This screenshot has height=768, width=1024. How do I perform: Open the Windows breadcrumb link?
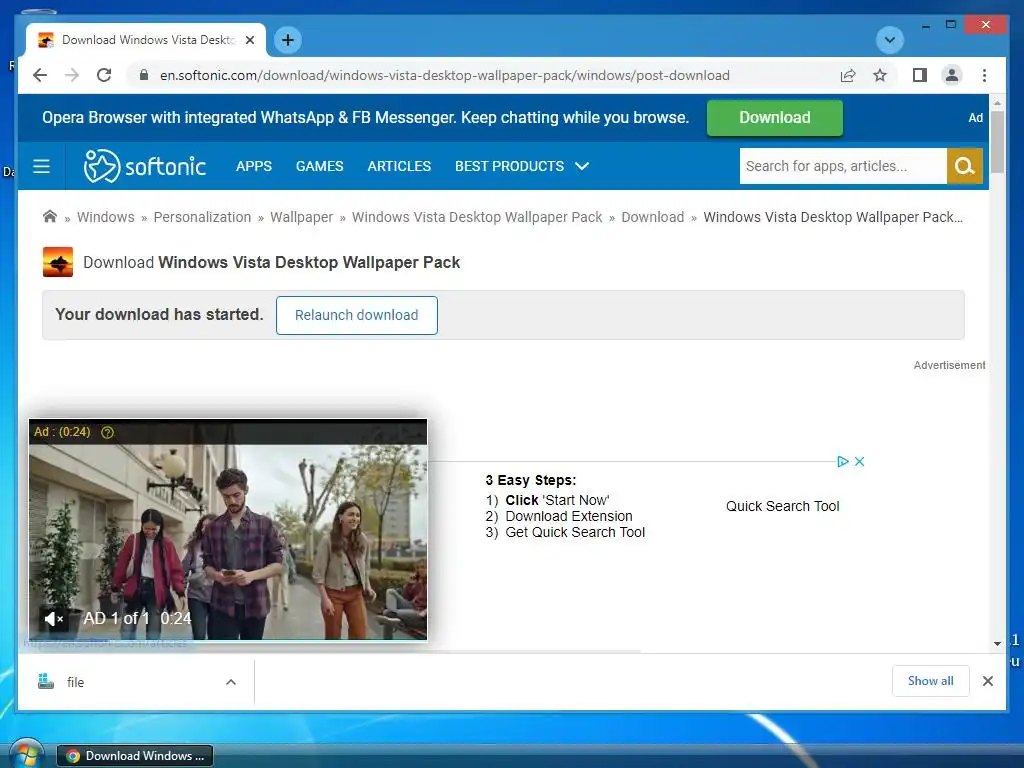pyautogui.click(x=106, y=217)
